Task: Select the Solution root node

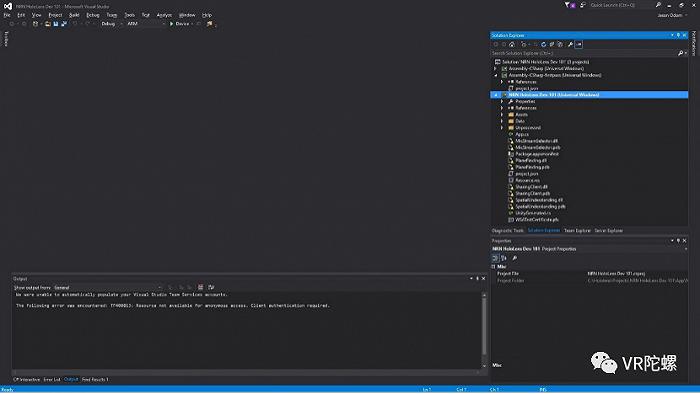Action: (545, 62)
